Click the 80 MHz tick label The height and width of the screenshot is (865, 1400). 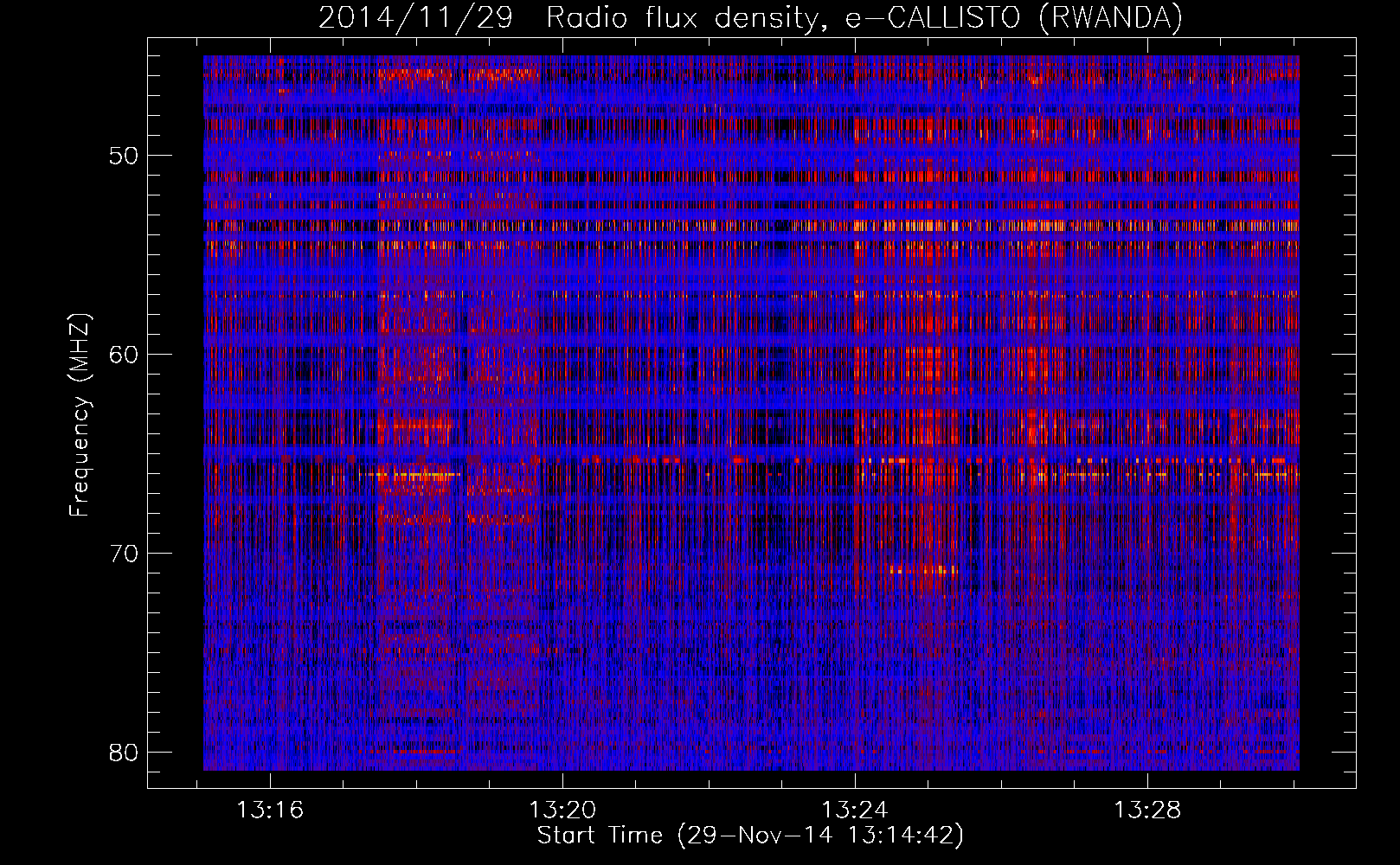coord(124,753)
